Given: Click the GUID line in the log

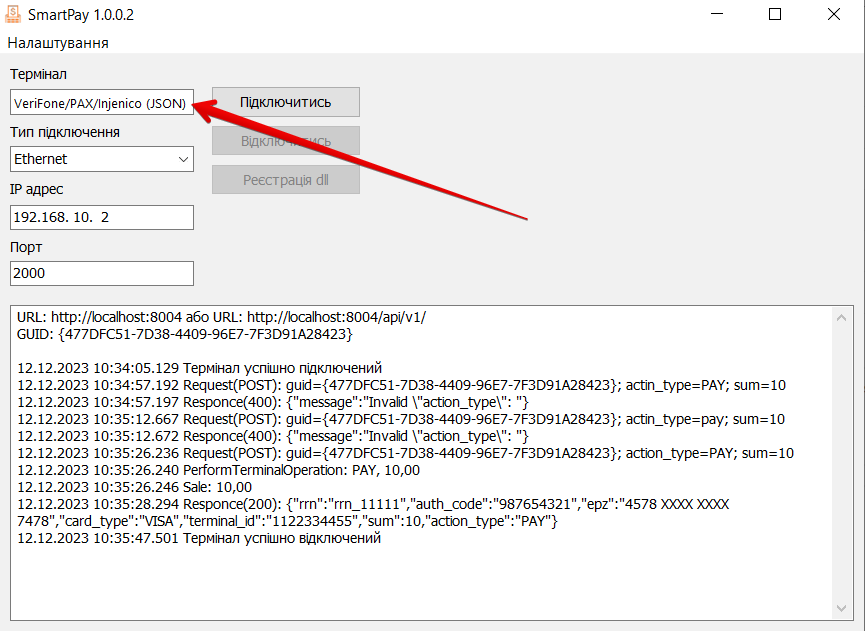Looking at the screenshot, I should click(x=185, y=334).
